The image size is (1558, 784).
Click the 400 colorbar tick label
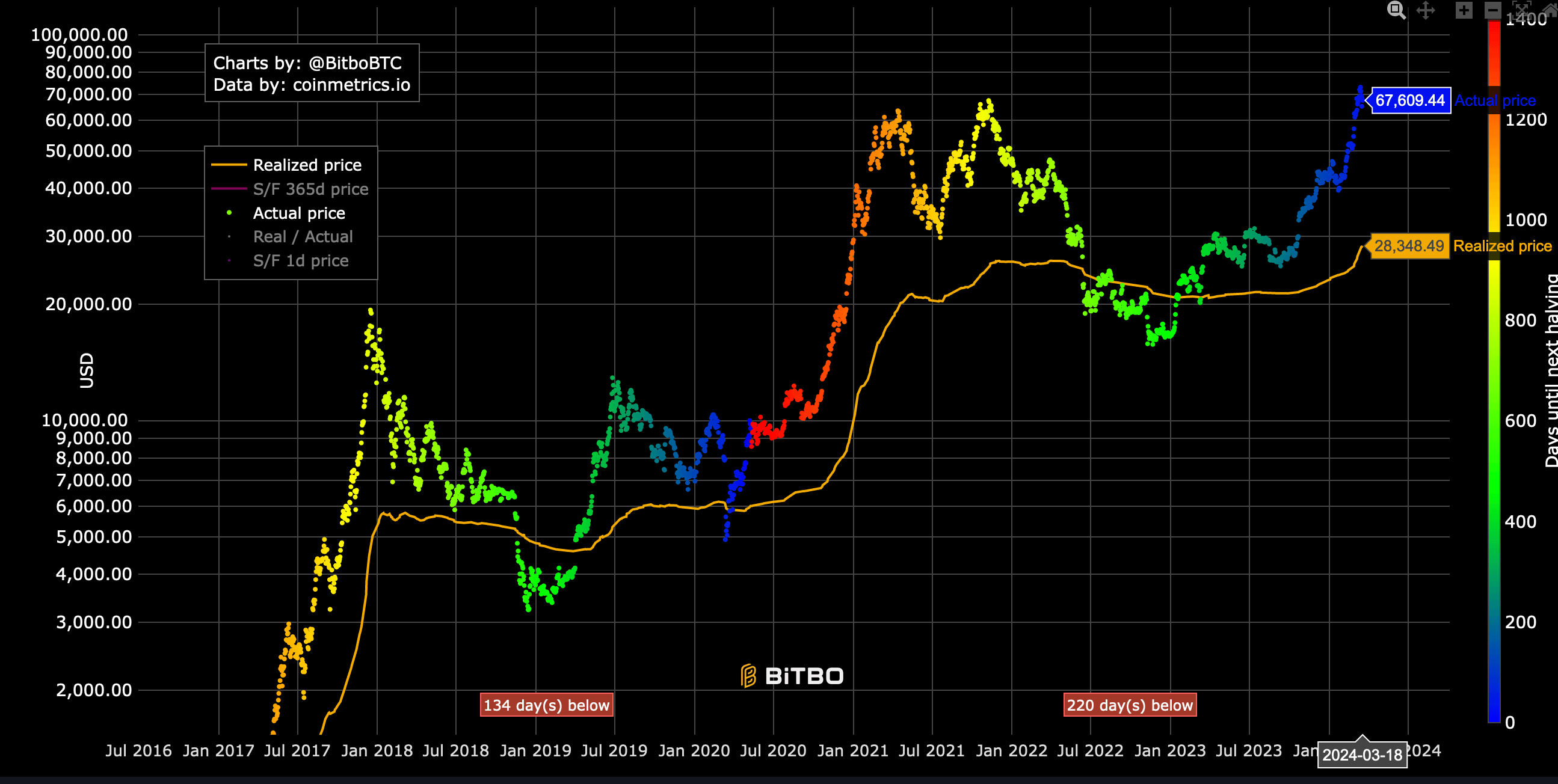tap(1521, 522)
